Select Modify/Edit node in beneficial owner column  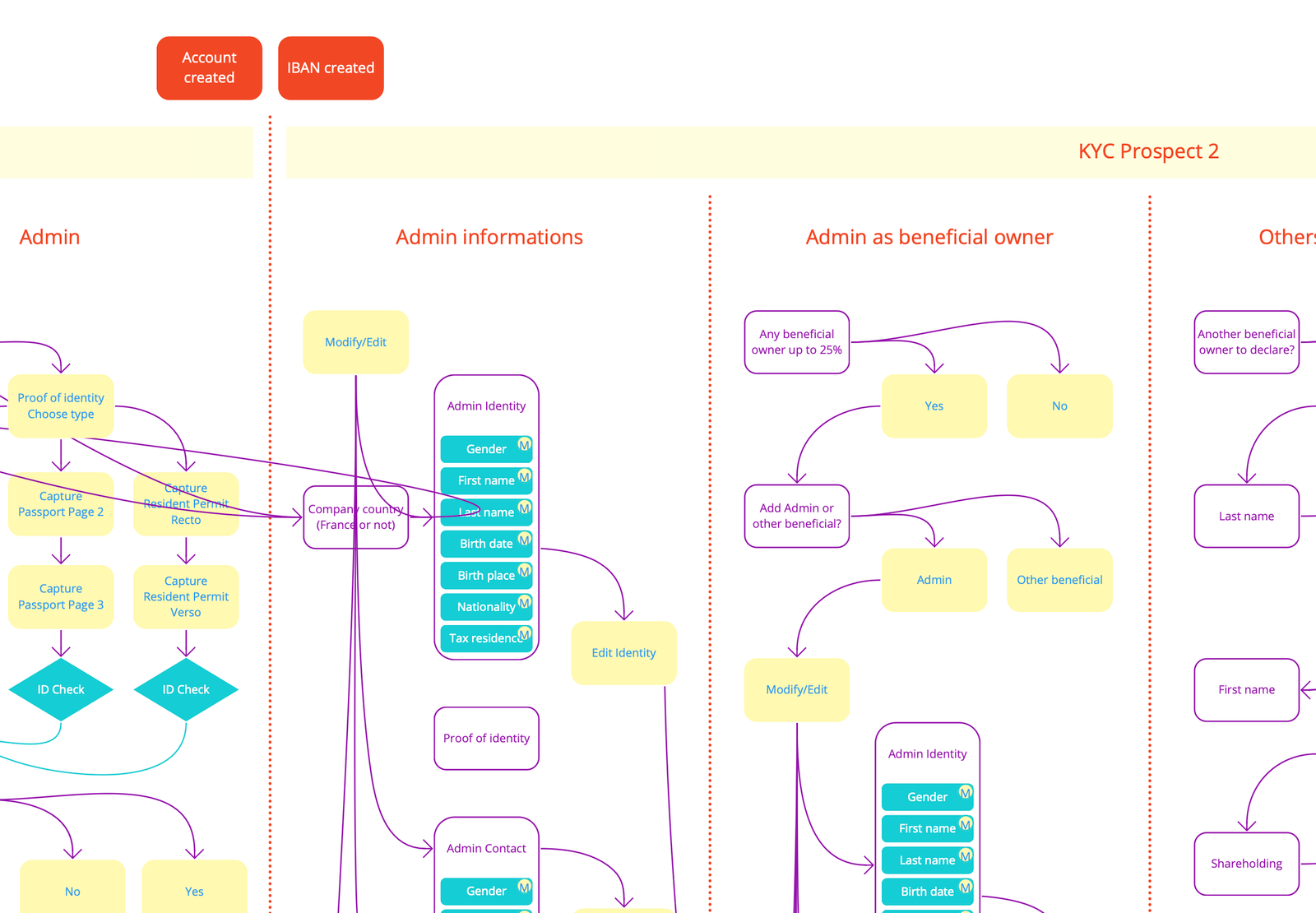(797, 689)
